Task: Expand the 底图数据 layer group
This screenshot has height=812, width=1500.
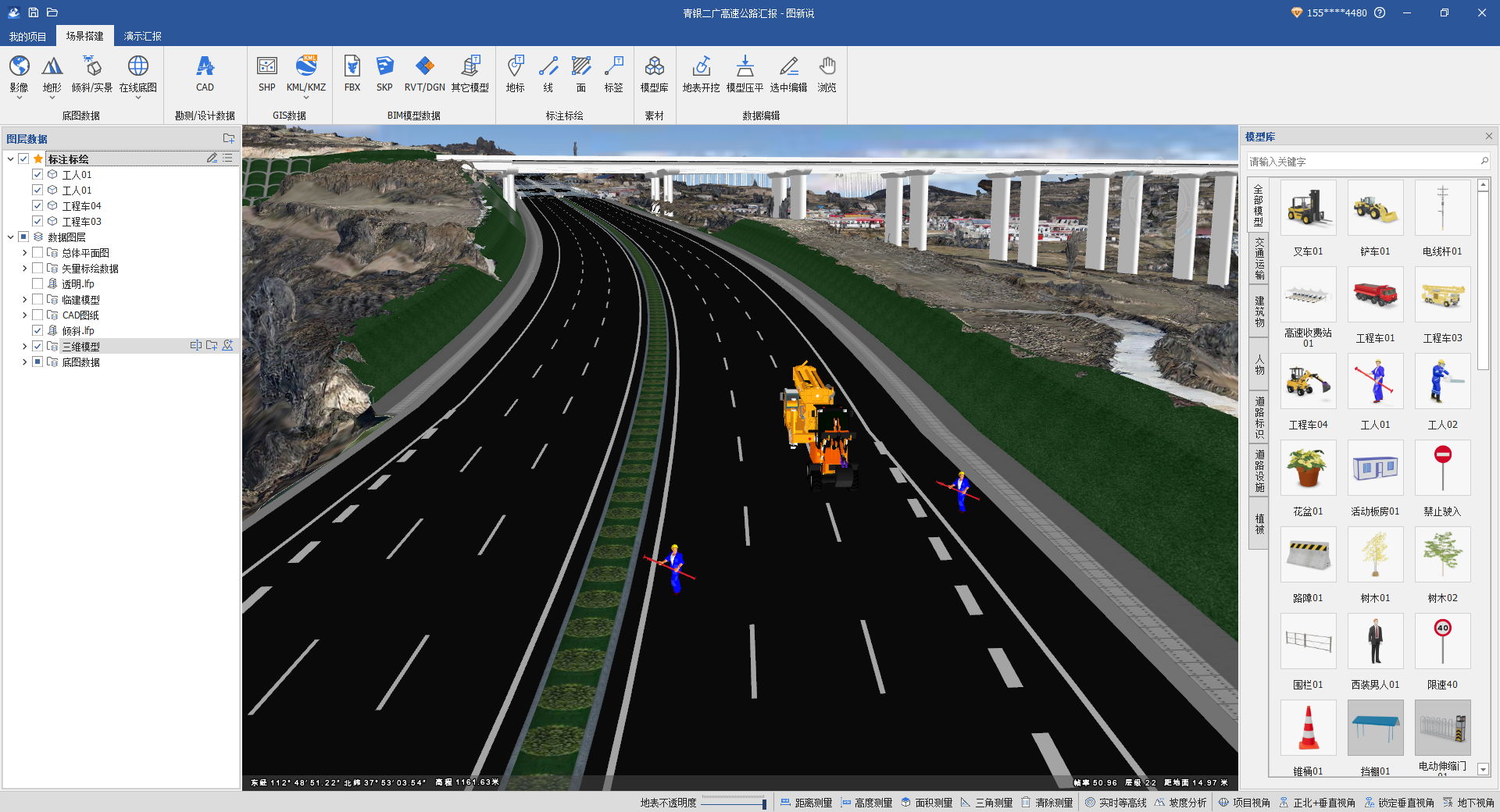Action: [x=24, y=362]
